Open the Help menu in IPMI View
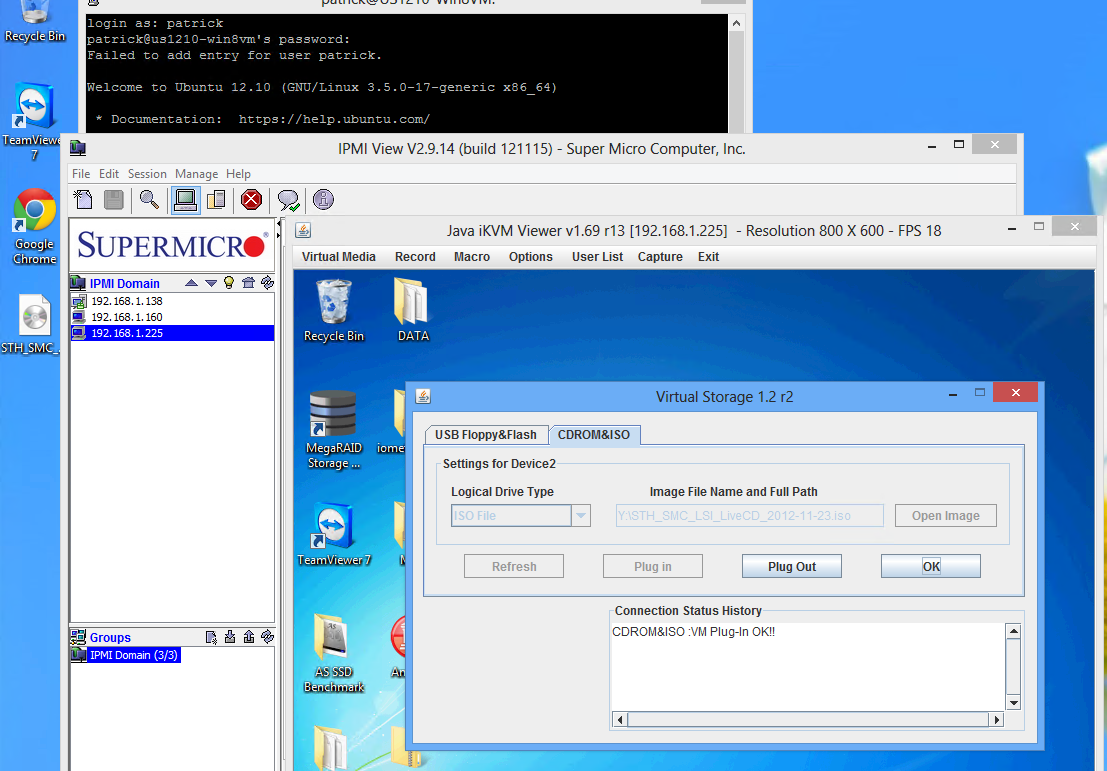Screen dimensions: 1107x771 [238, 174]
